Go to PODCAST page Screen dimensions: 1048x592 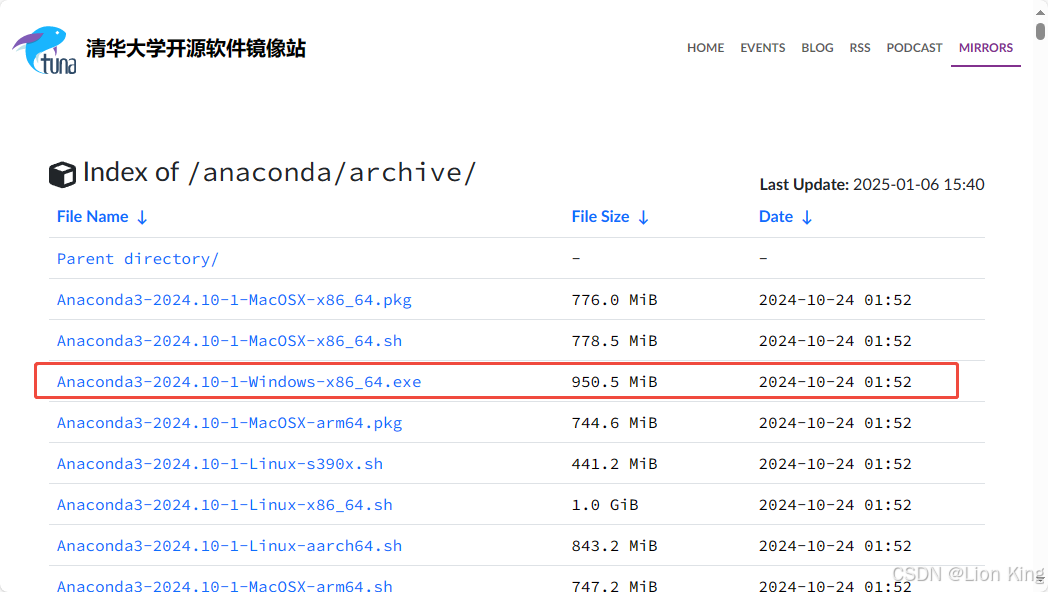pos(914,47)
